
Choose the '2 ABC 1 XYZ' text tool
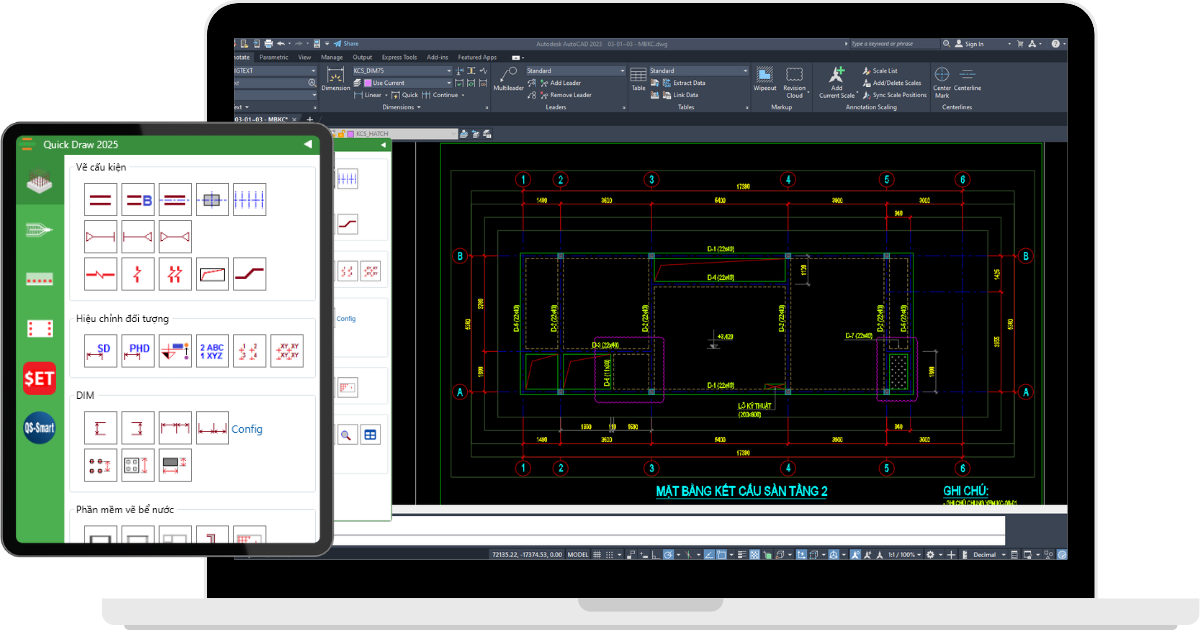[212, 351]
